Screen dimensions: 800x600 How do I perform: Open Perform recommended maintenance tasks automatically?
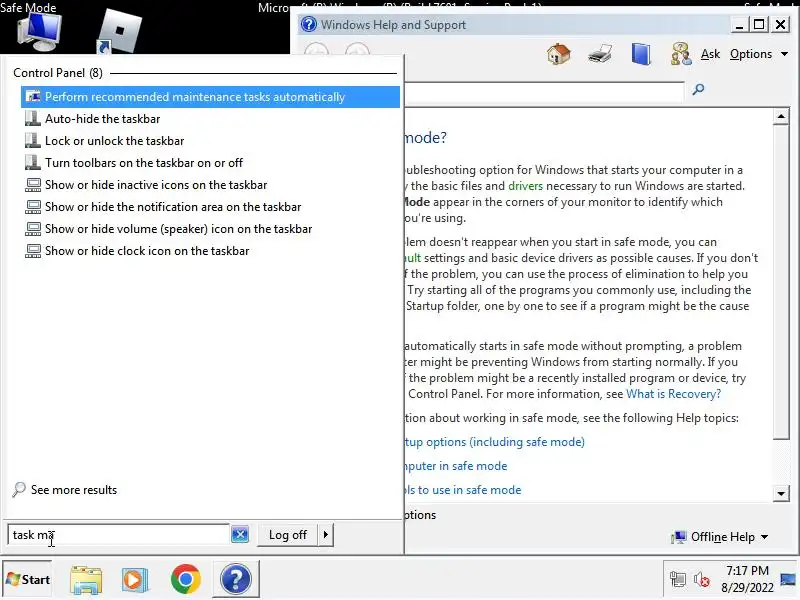(210, 97)
